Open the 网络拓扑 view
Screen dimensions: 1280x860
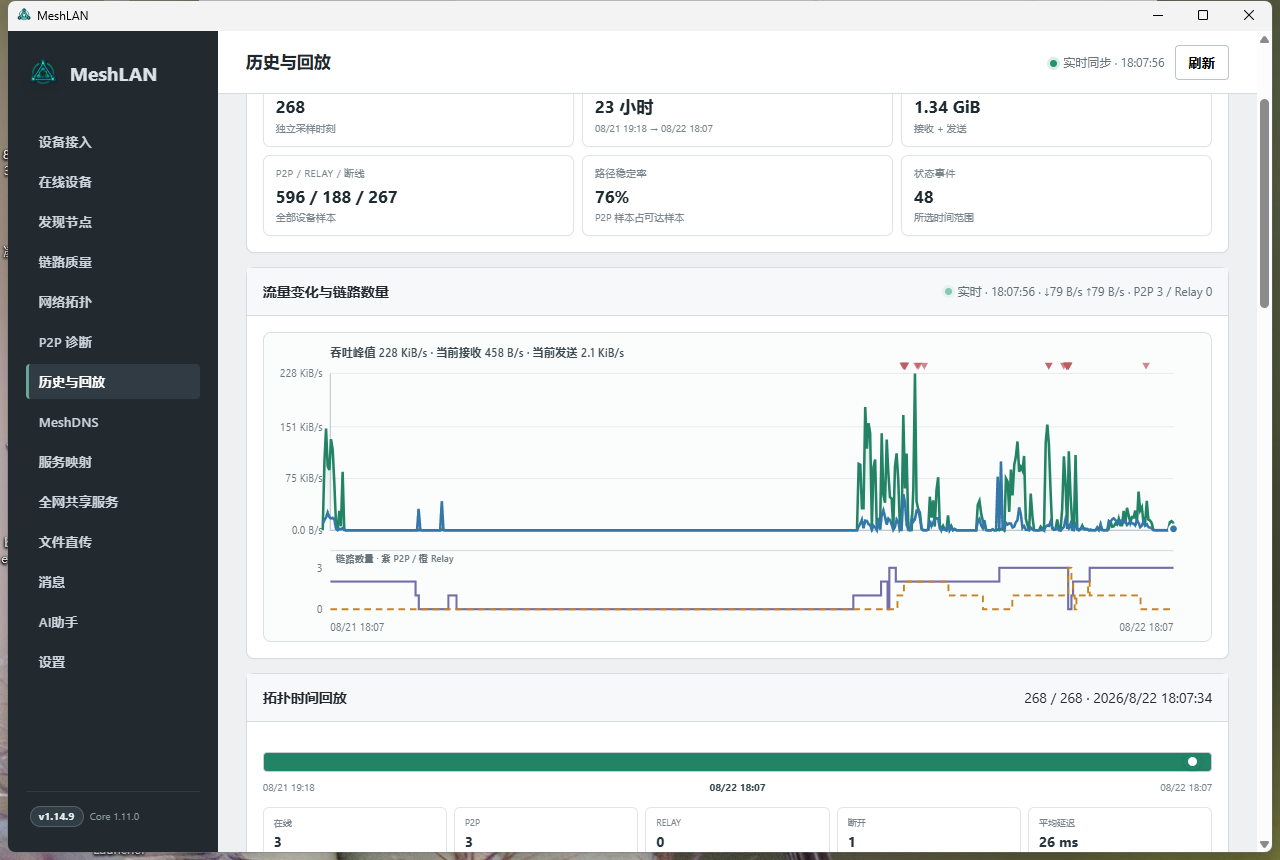click(x=113, y=302)
